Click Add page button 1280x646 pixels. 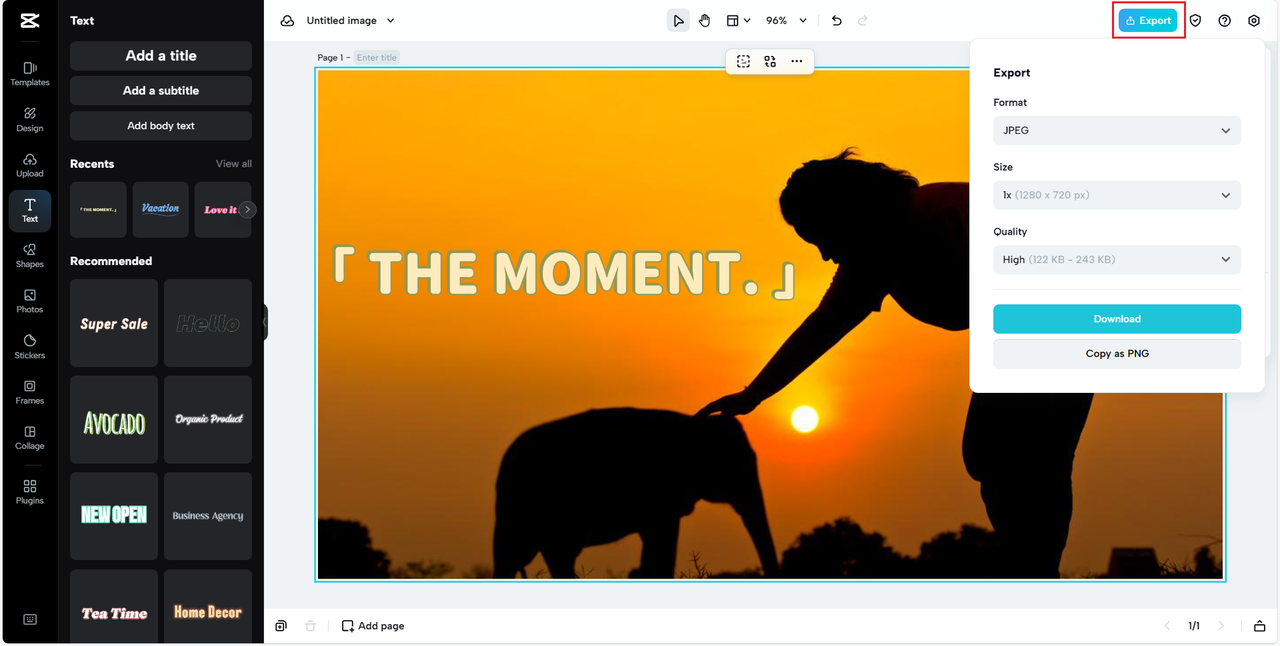(x=373, y=626)
